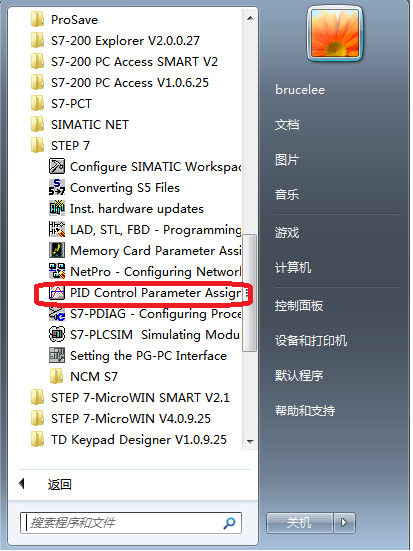The width and height of the screenshot is (413, 551).
Task: Open brucelee user folder link
Action: pos(300,90)
